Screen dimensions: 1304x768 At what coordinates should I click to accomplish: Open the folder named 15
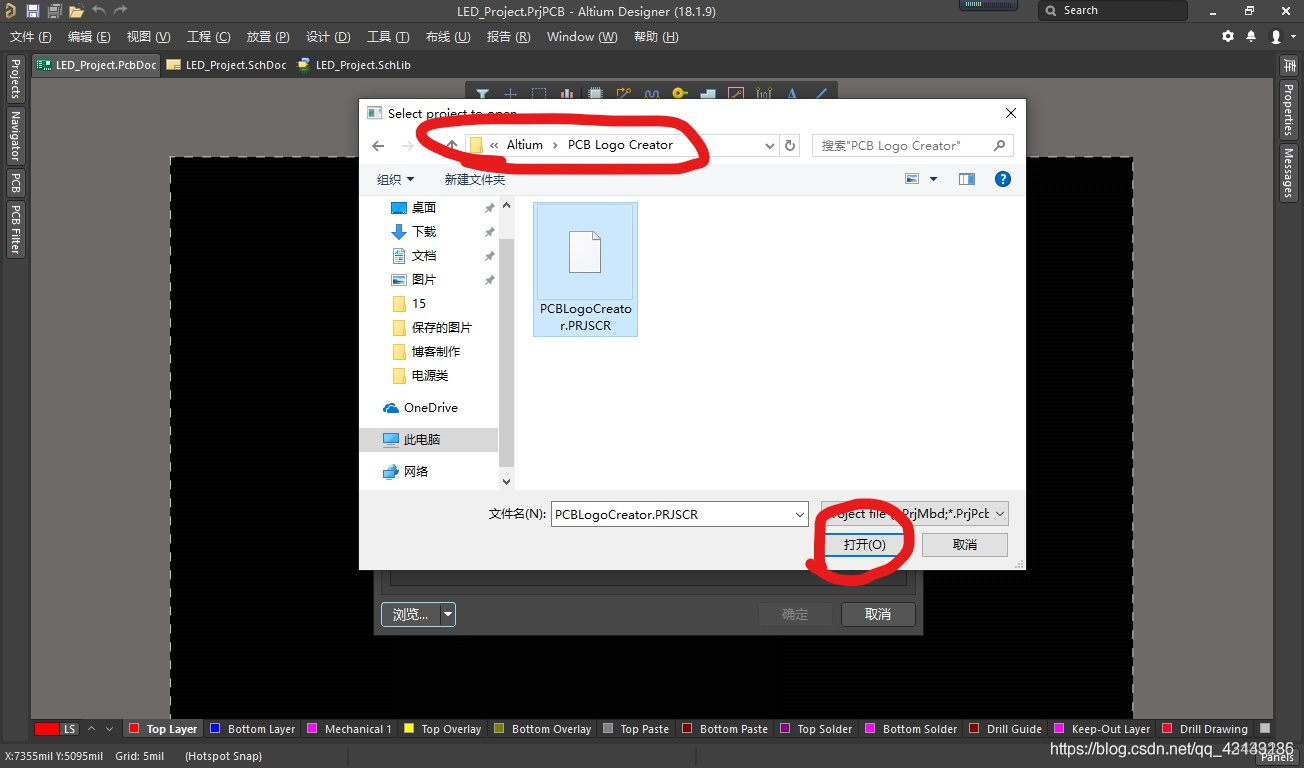tap(418, 303)
